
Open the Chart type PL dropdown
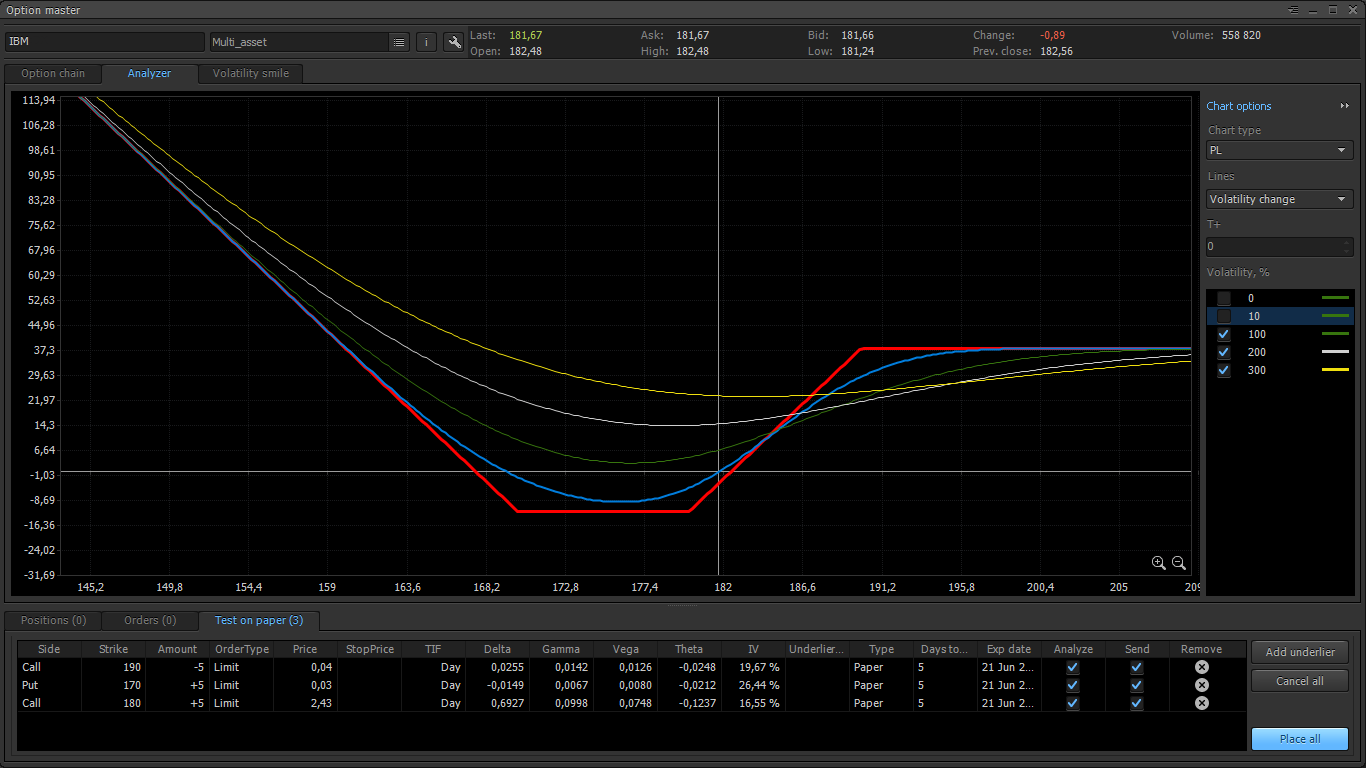(x=1279, y=150)
